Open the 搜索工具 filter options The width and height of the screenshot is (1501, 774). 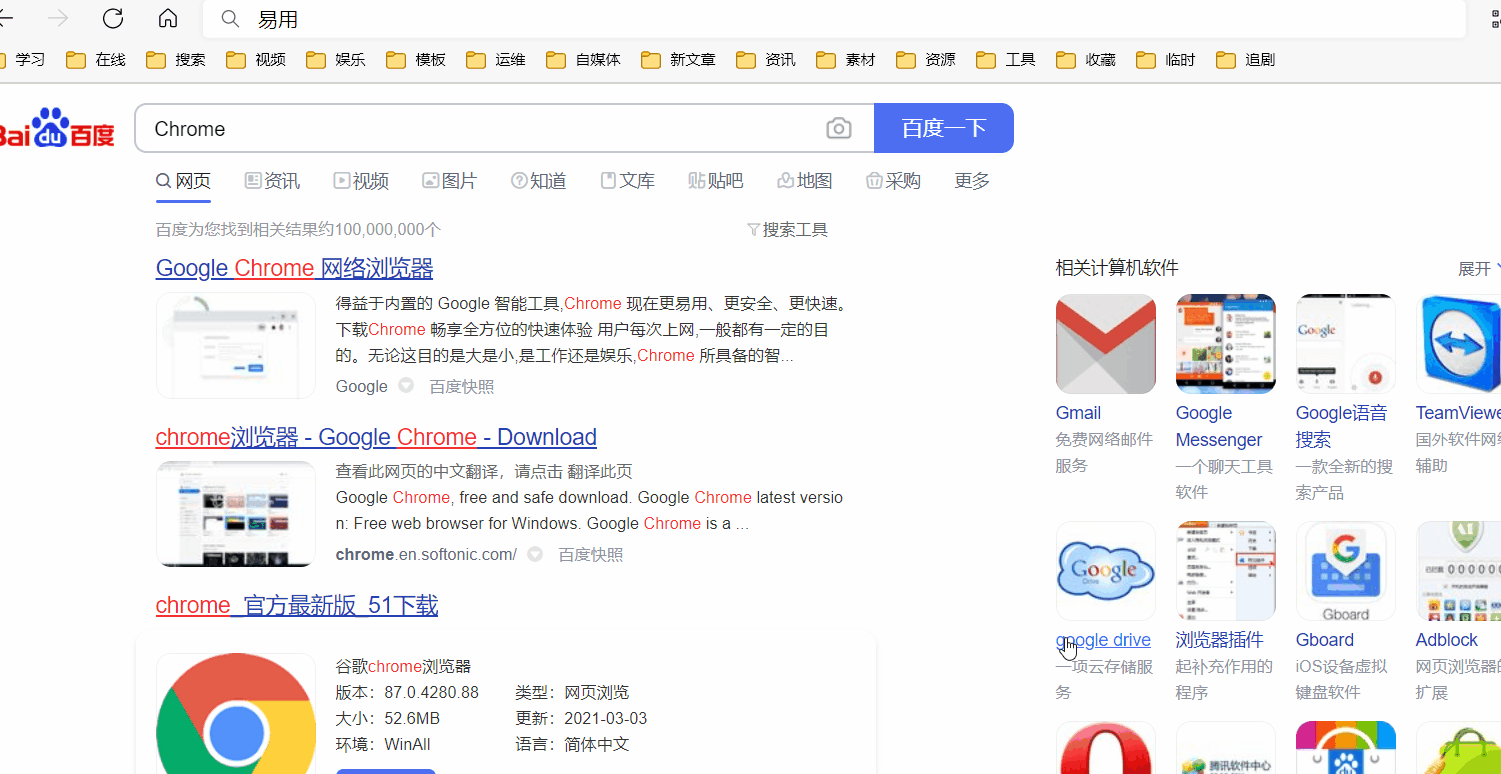point(788,230)
